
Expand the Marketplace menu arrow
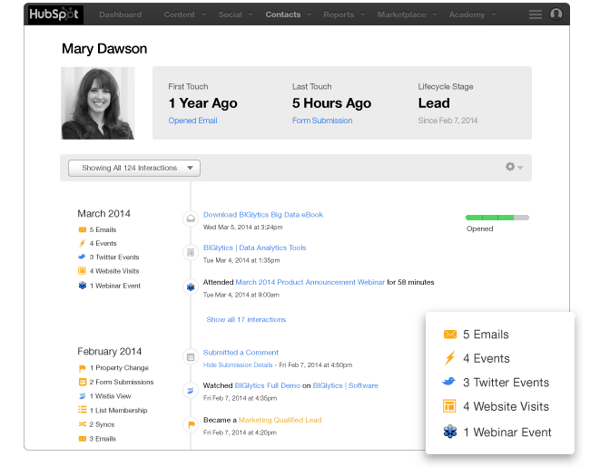click(x=435, y=15)
